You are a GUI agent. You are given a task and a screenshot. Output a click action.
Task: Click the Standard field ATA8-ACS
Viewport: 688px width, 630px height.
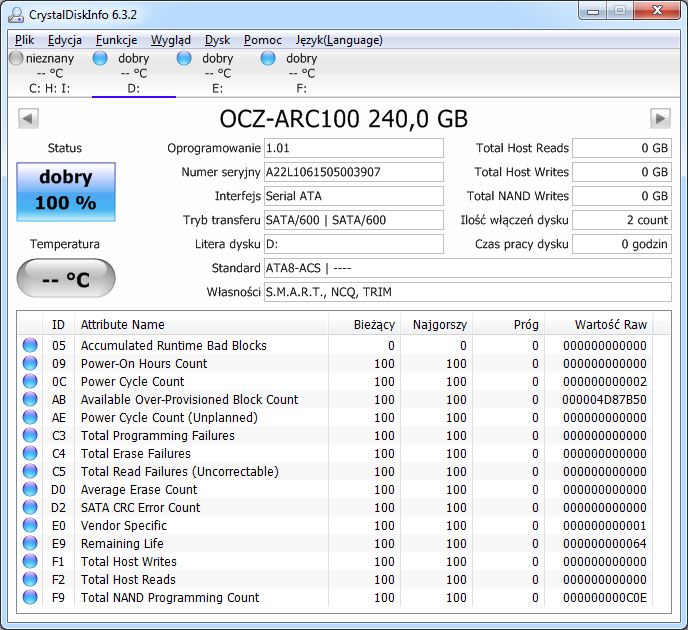click(468, 268)
